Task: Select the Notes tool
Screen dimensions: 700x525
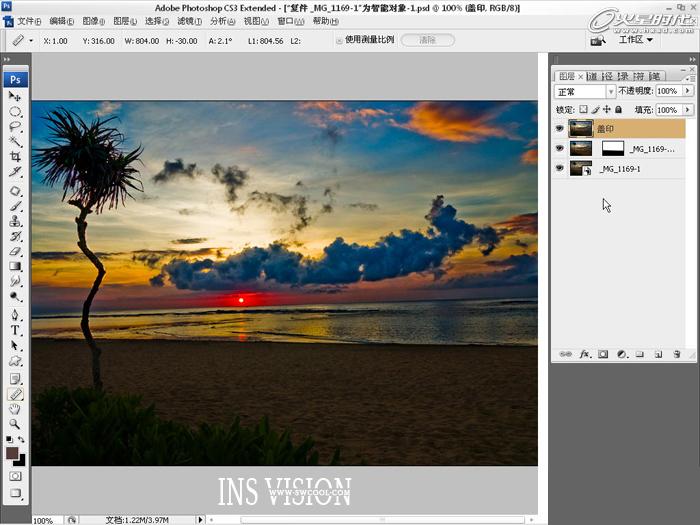Action: click(15, 379)
